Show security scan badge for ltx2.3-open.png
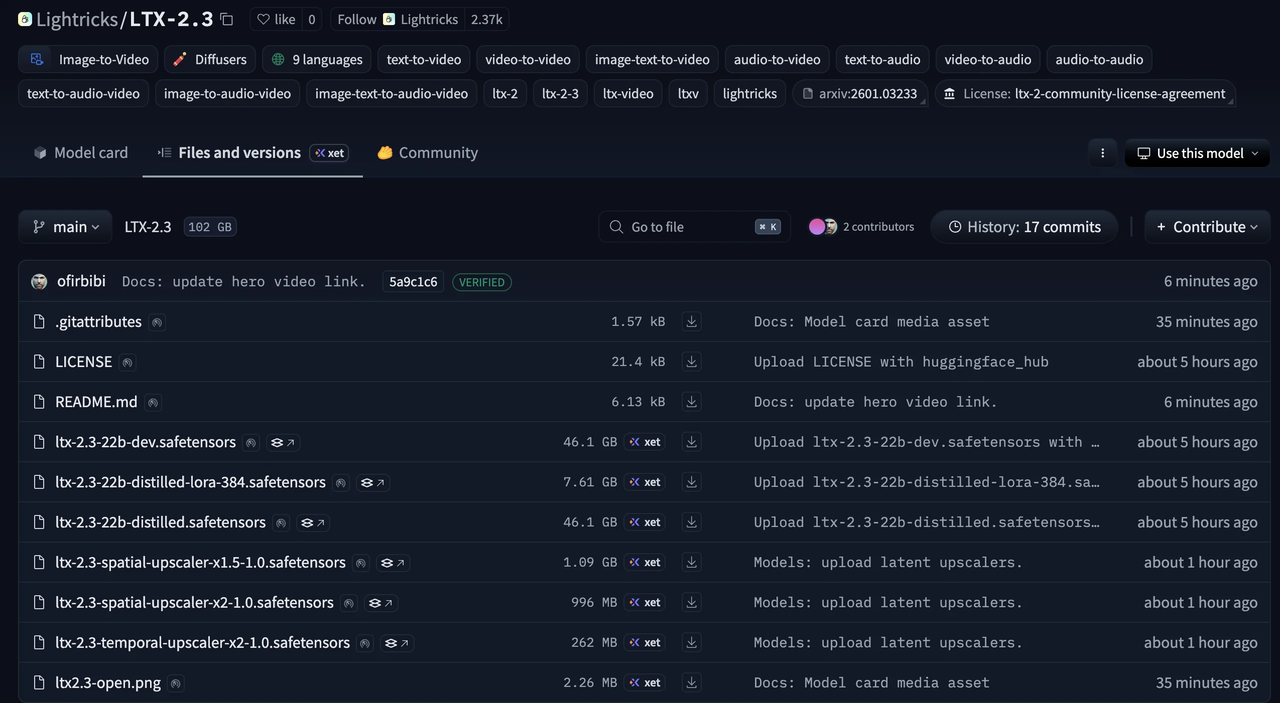Image resolution: width=1280 pixels, height=703 pixels. pyautogui.click(x=176, y=683)
